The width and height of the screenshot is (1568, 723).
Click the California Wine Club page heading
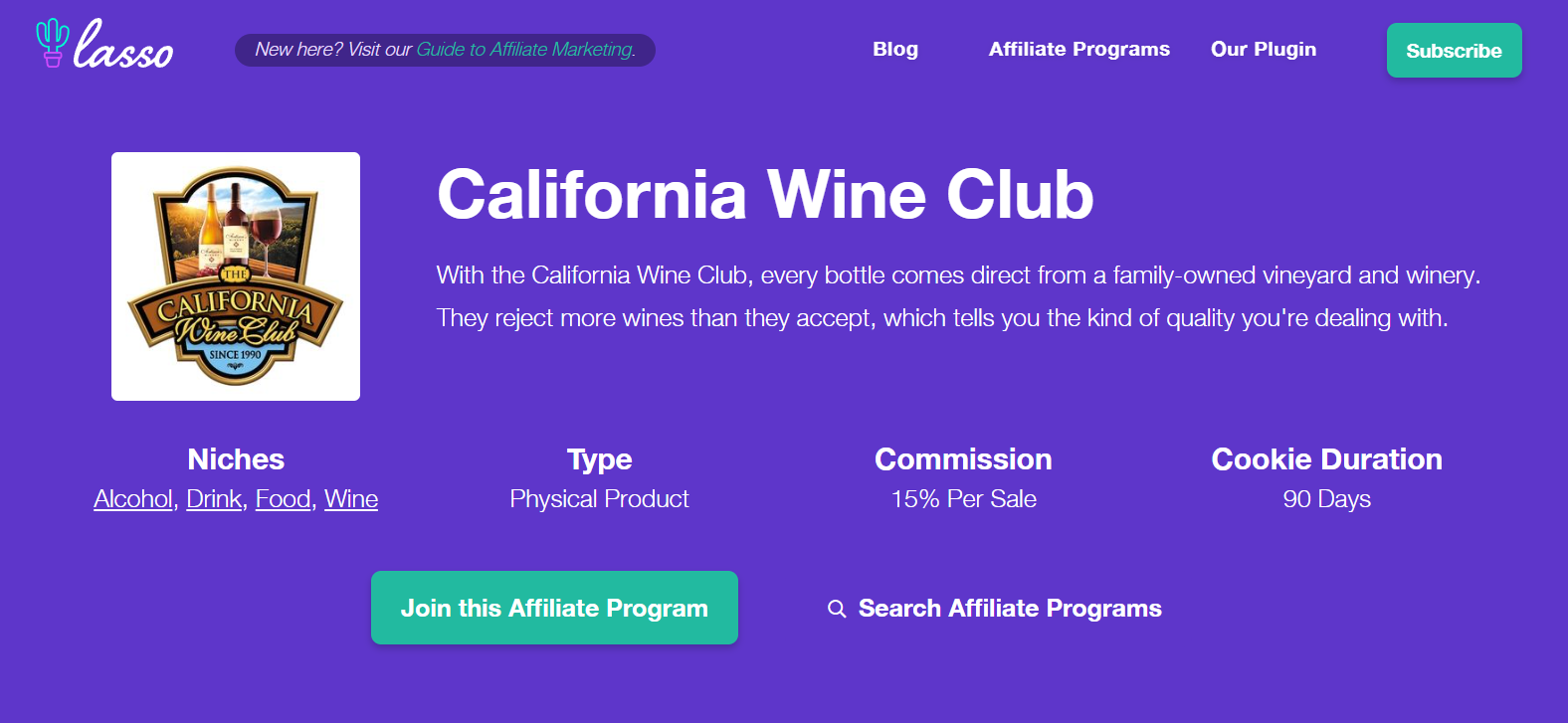pos(765,194)
